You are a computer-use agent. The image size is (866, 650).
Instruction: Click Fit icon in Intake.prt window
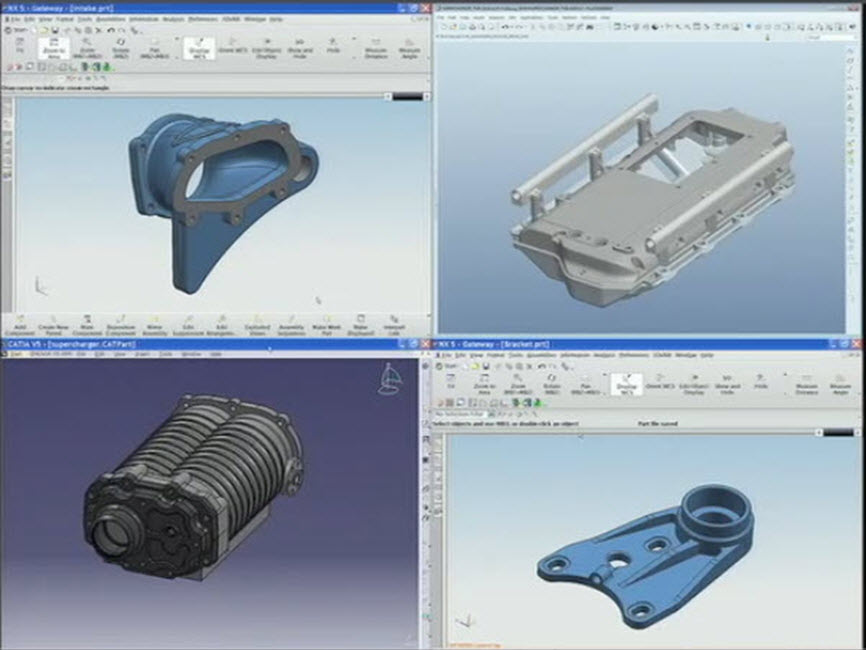pyautogui.click(x=20, y=47)
